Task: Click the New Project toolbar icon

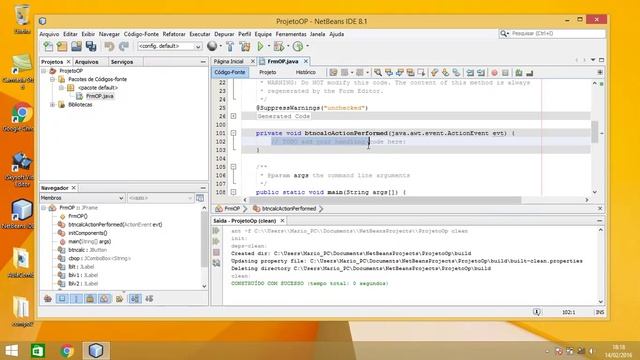Action: point(62,46)
